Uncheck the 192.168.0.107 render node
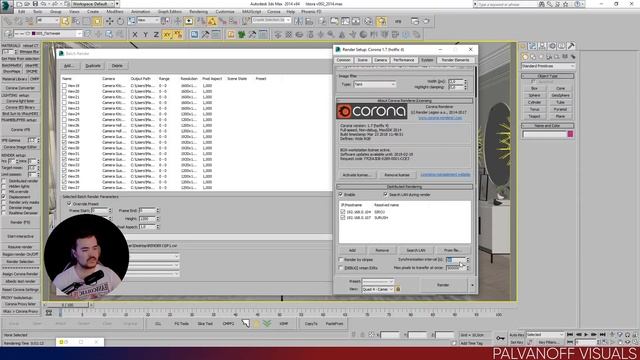The height and width of the screenshot is (360, 640). pos(342,218)
